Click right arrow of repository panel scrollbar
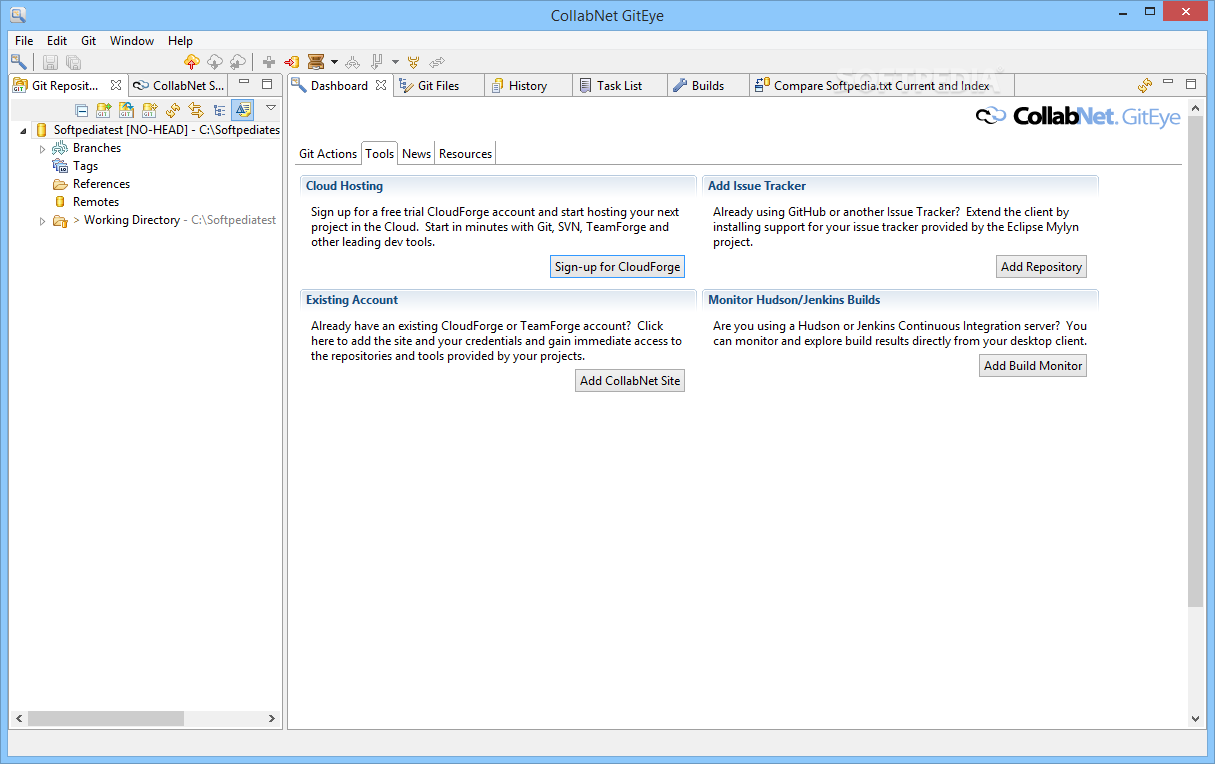The height and width of the screenshot is (764, 1215). click(x=272, y=718)
